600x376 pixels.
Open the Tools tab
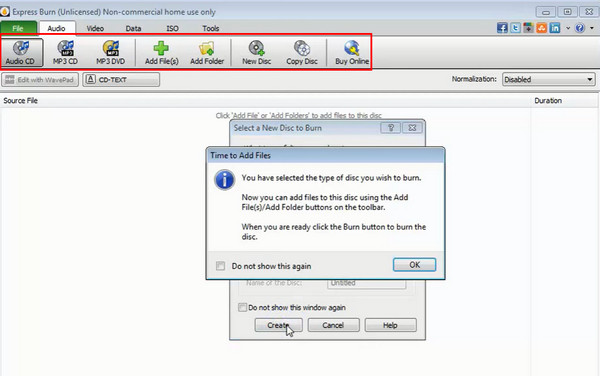click(x=210, y=28)
